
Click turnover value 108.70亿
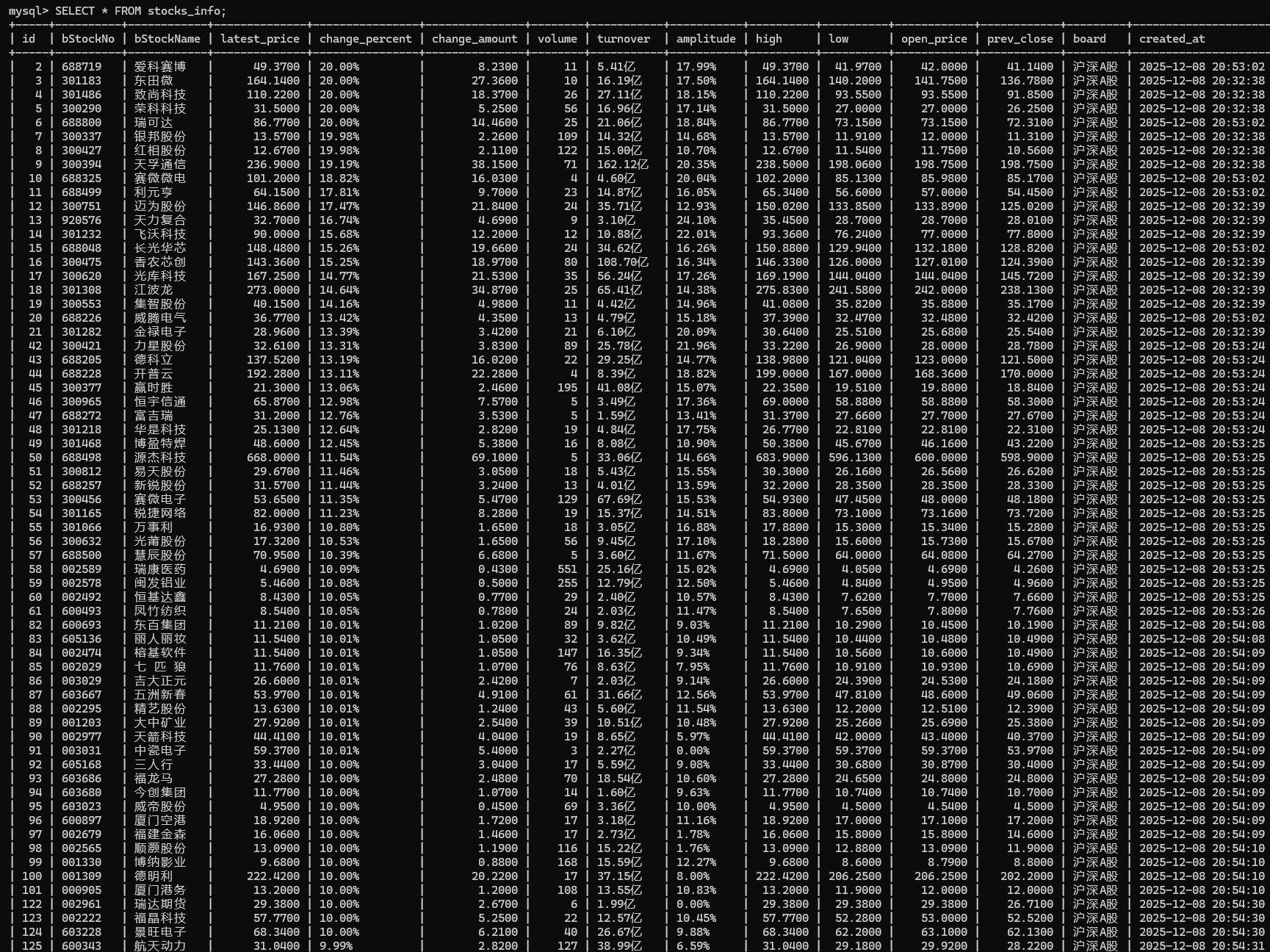[623, 262]
